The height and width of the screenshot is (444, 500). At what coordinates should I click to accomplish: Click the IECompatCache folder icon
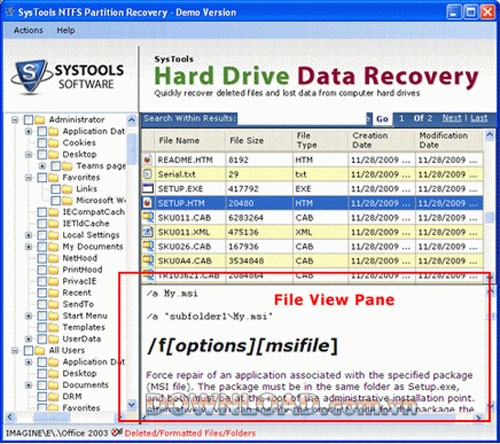(53, 212)
